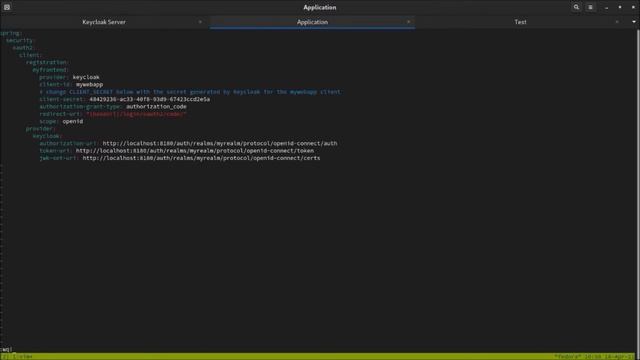Image resolution: width=640 pixels, height=360 pixels.
Task: Click the red redirect-uri string value
Action: [x=136, y=114]
